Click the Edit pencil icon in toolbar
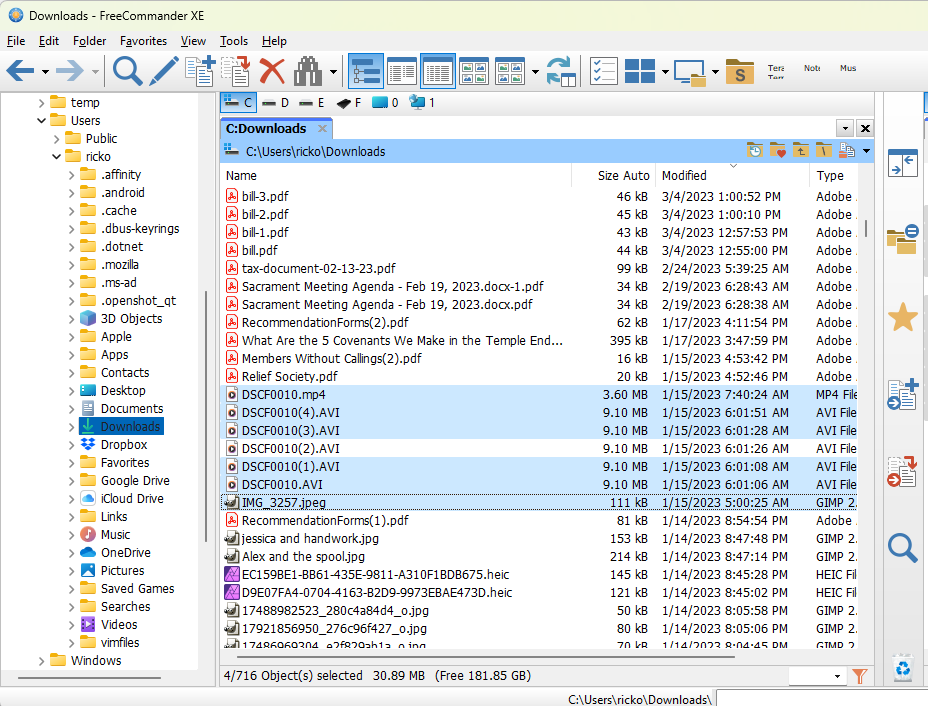928x706 pixels. click(163, 71)
